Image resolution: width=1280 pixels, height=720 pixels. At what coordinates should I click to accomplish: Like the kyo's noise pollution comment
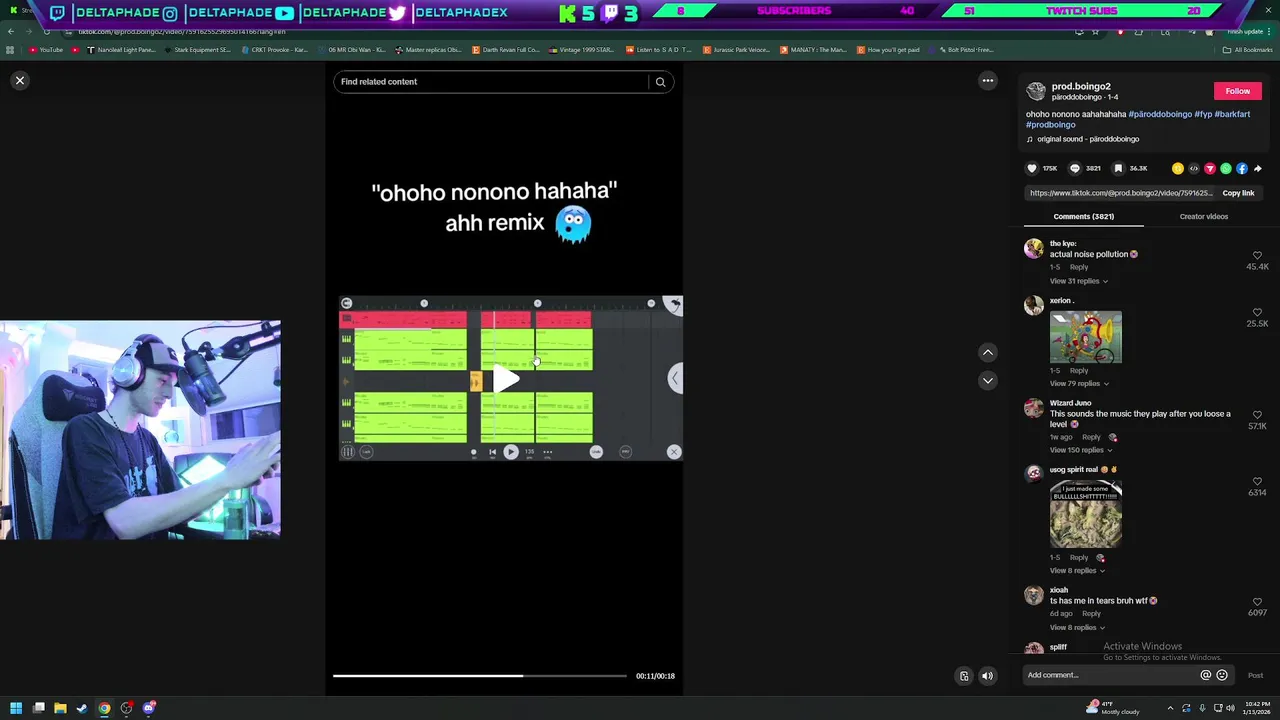point(1257,256)
